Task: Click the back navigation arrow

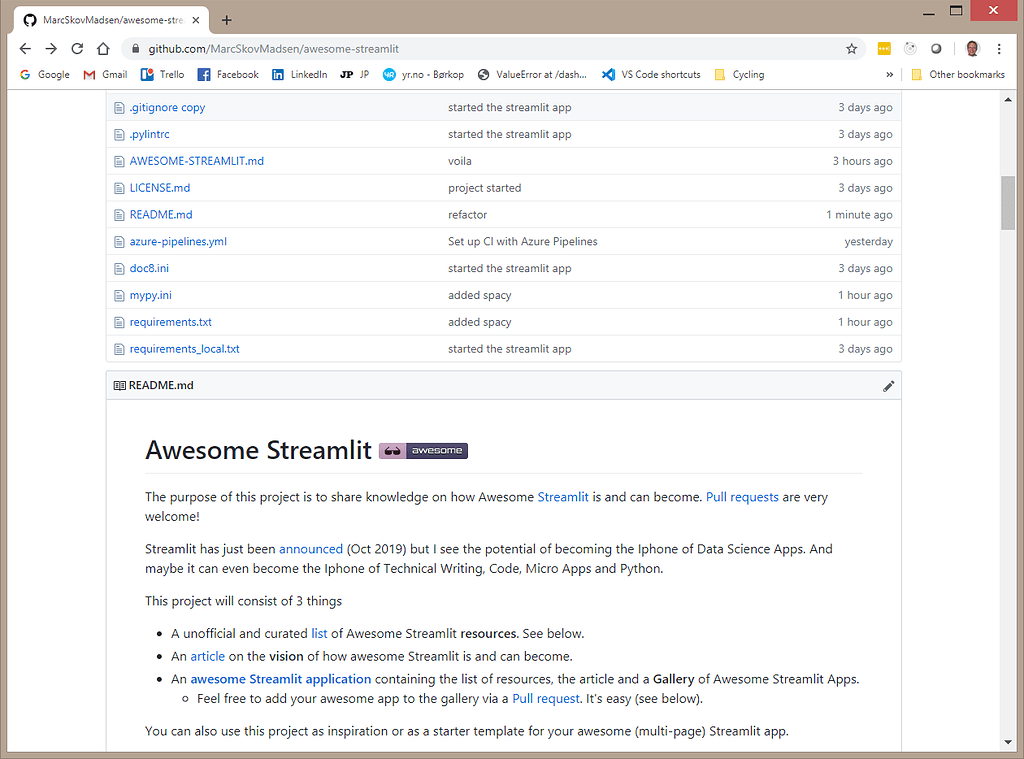Action: click(x=25, y=48)
